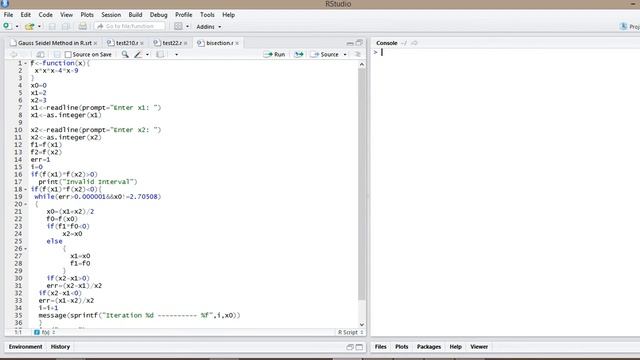Click the editor Save current document icon
Screen dimensions: 640x360
(57, 54)
